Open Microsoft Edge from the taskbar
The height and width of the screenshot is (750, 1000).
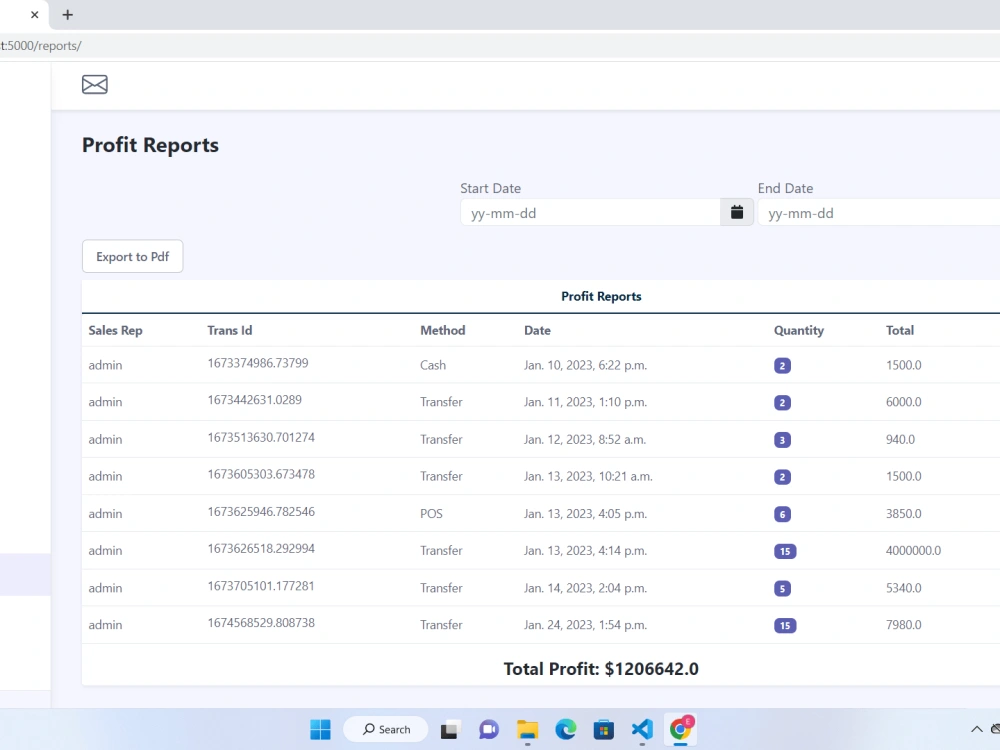pyautogui.click(x=566, y=729)
